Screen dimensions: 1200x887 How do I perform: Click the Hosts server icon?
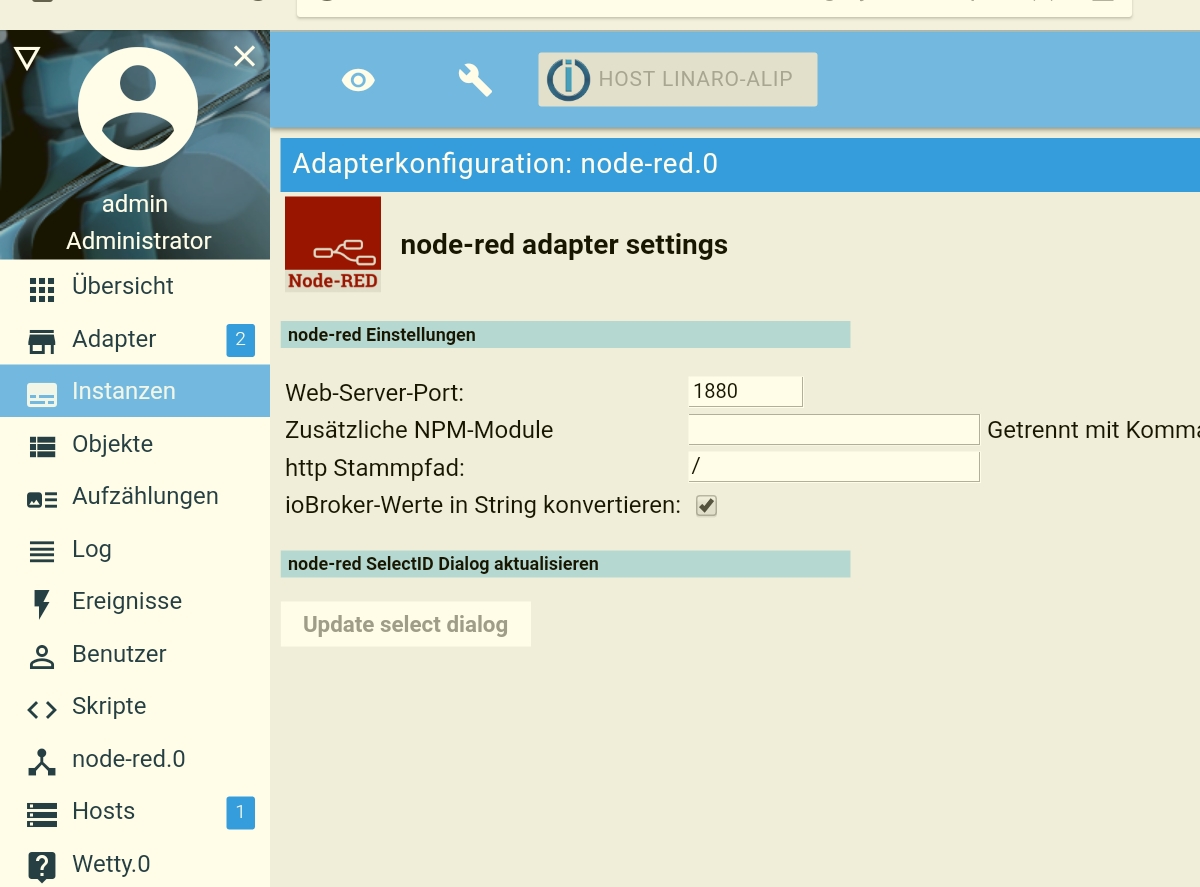pos(41,815)
